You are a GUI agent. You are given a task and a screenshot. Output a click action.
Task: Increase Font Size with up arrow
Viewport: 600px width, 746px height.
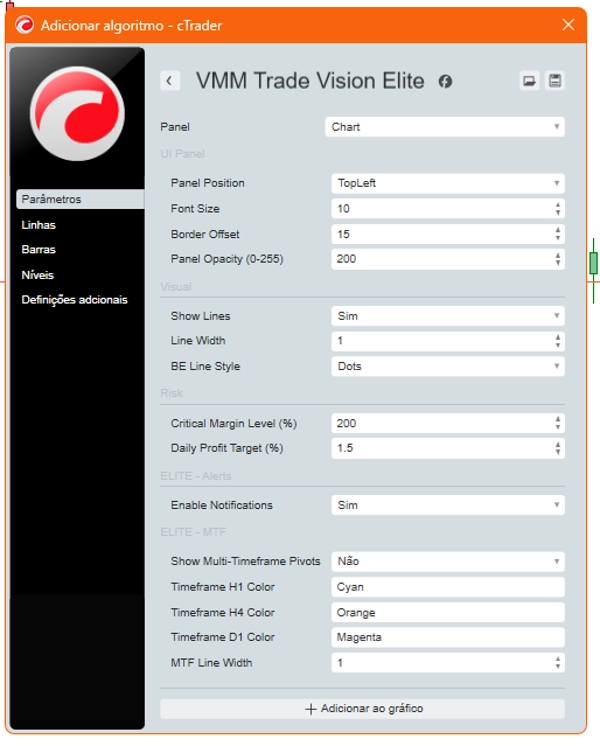click(558, 205)
